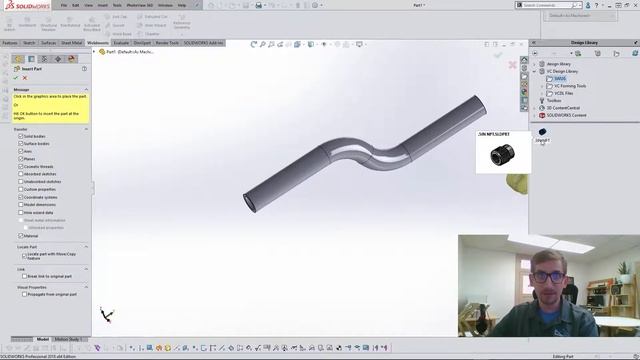The height and width of the screenshot is (360, 640).
Task: Open the Appearances task pane tab
Action: (x=524, y=92)
